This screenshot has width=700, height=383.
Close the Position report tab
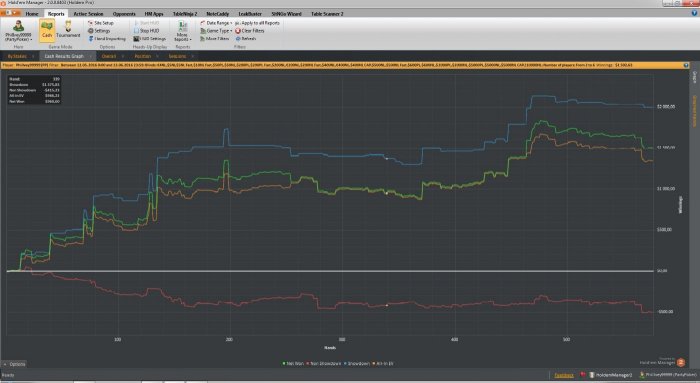(x=157, y=56)
